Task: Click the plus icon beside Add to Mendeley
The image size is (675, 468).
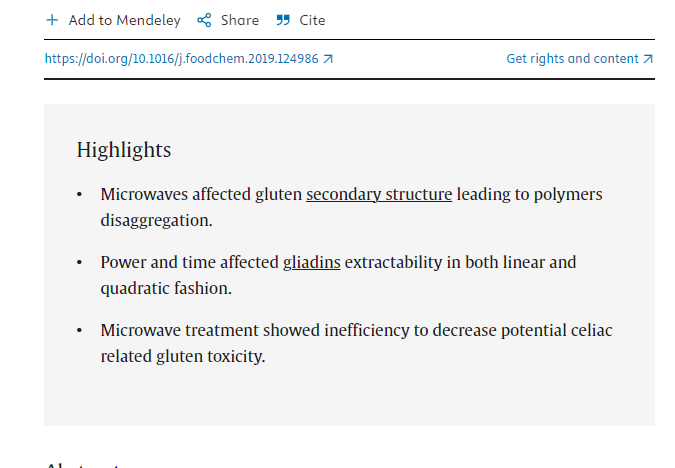Action: coord(52,20)
